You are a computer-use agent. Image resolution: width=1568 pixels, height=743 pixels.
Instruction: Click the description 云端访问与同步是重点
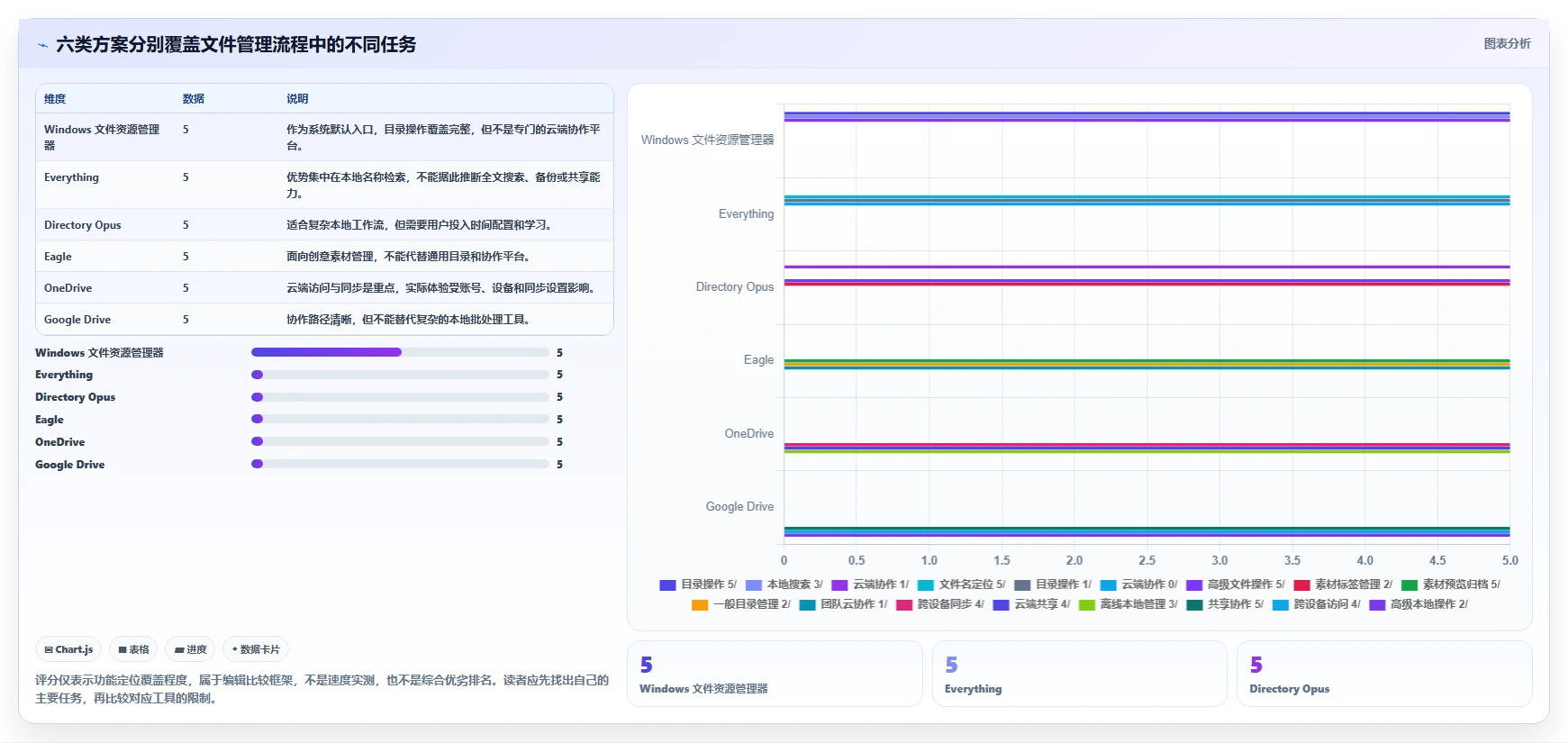click(x=442, y=288)
